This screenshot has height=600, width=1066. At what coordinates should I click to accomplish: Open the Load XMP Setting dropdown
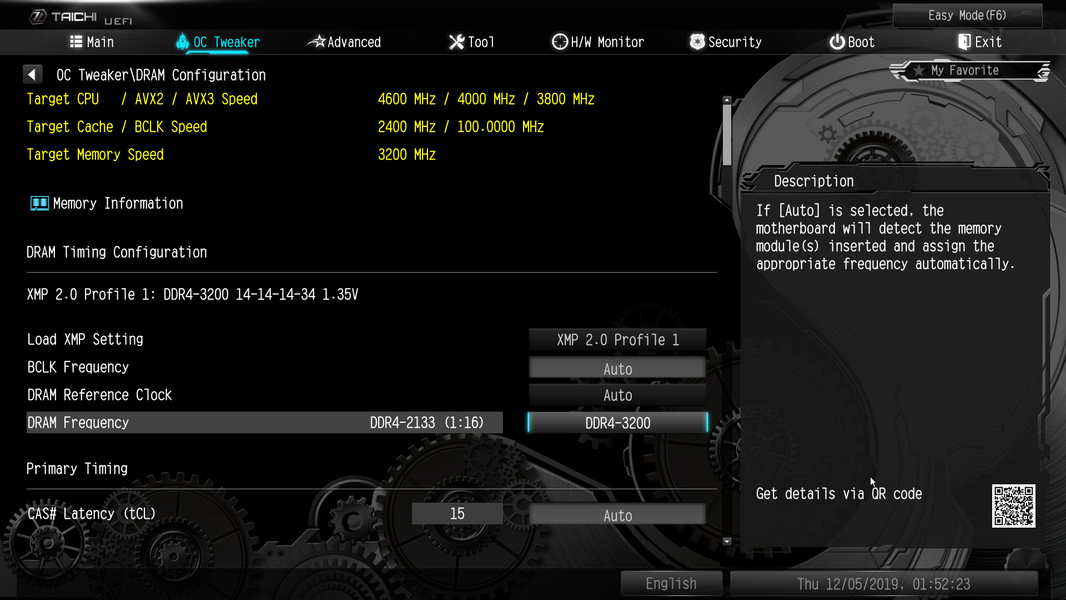point(617,340)
